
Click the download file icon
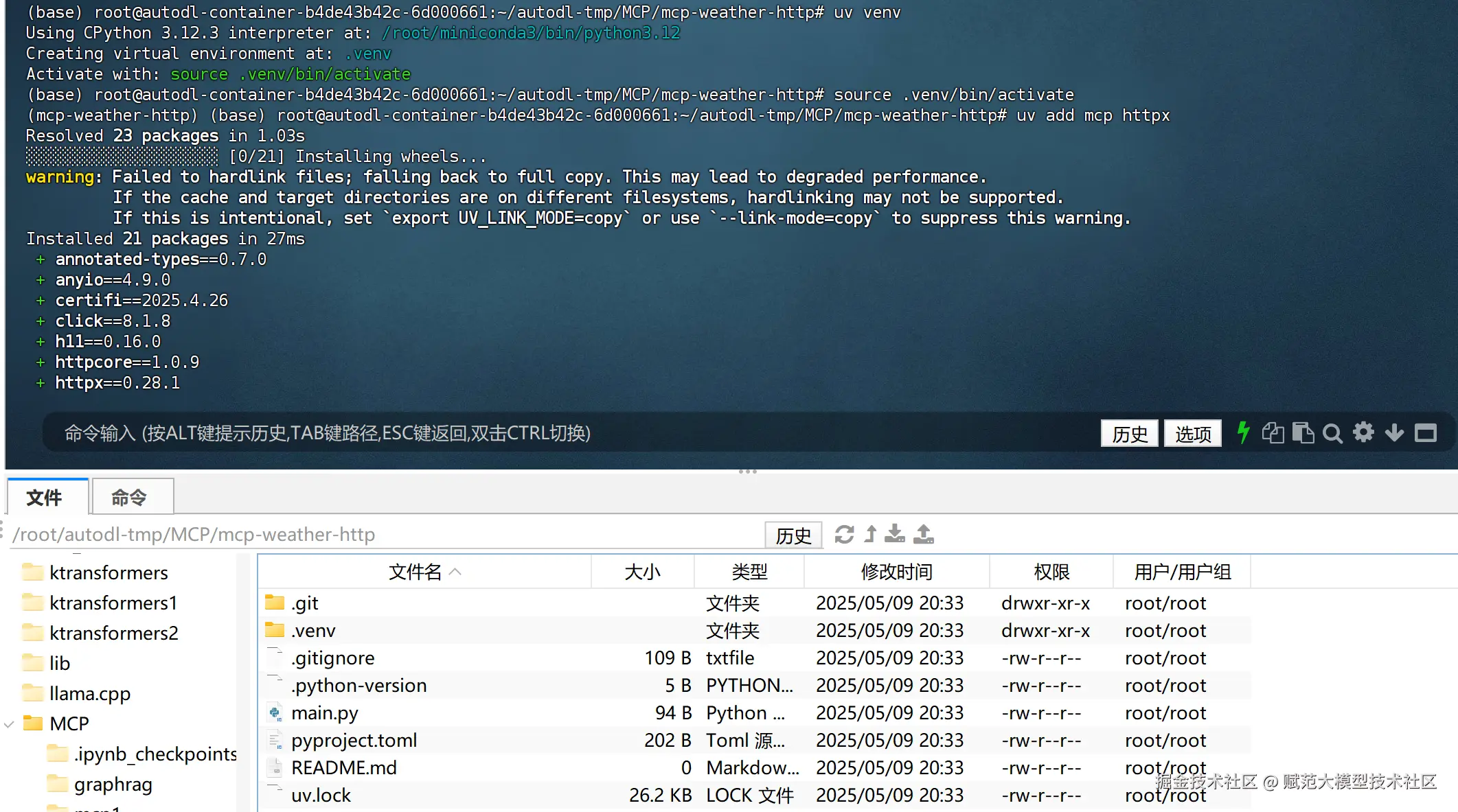[895, 534]
